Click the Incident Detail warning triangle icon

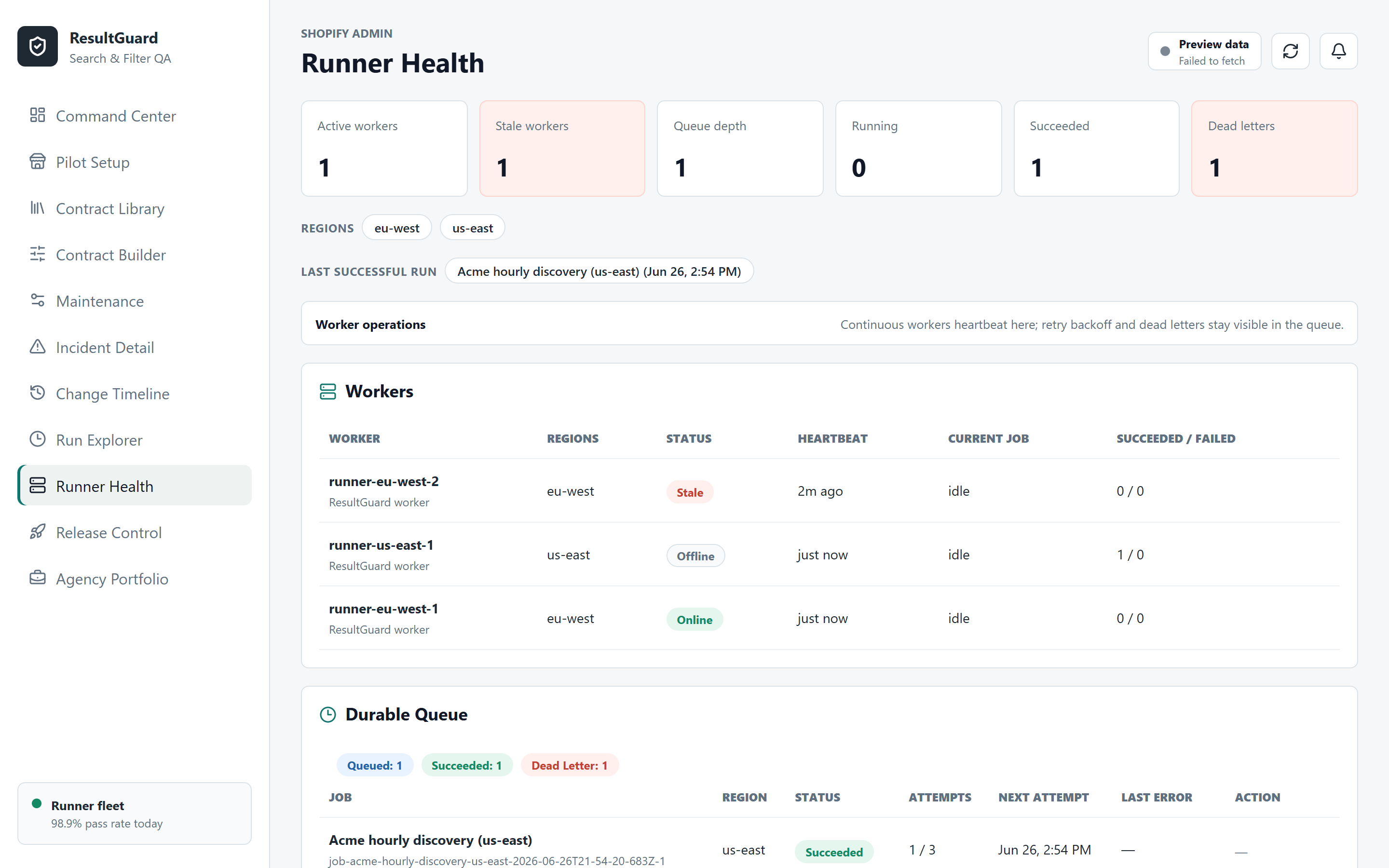point(37,347)
